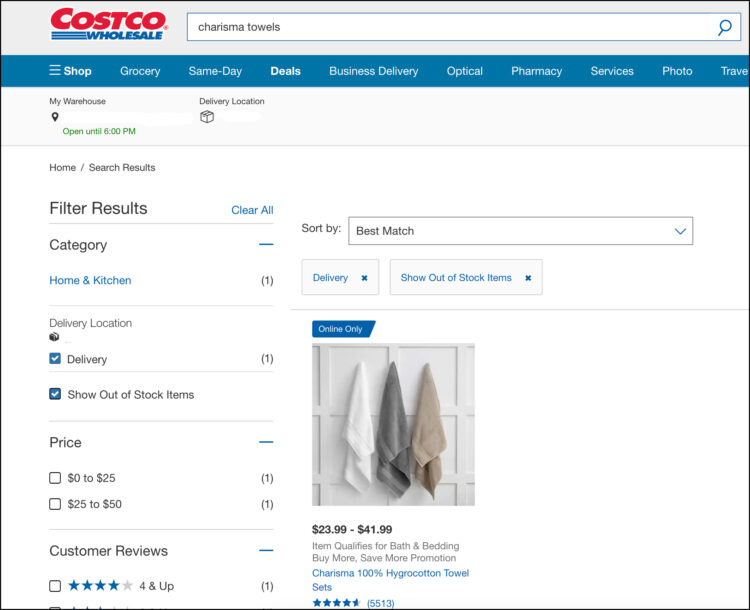750x610 pixels.
Task: Open the Photo nav item
Action: (677, 71)
